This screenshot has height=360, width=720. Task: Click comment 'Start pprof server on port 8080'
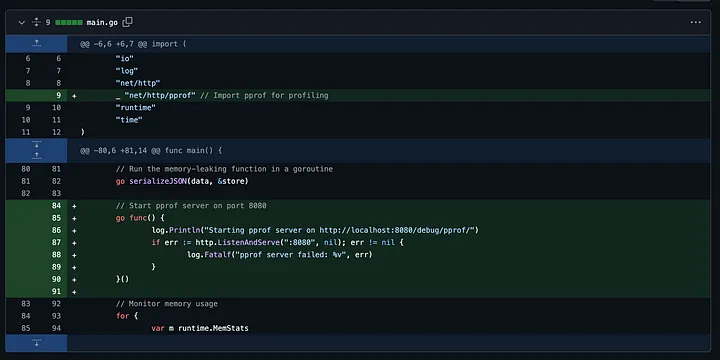(x=191, y=206)
